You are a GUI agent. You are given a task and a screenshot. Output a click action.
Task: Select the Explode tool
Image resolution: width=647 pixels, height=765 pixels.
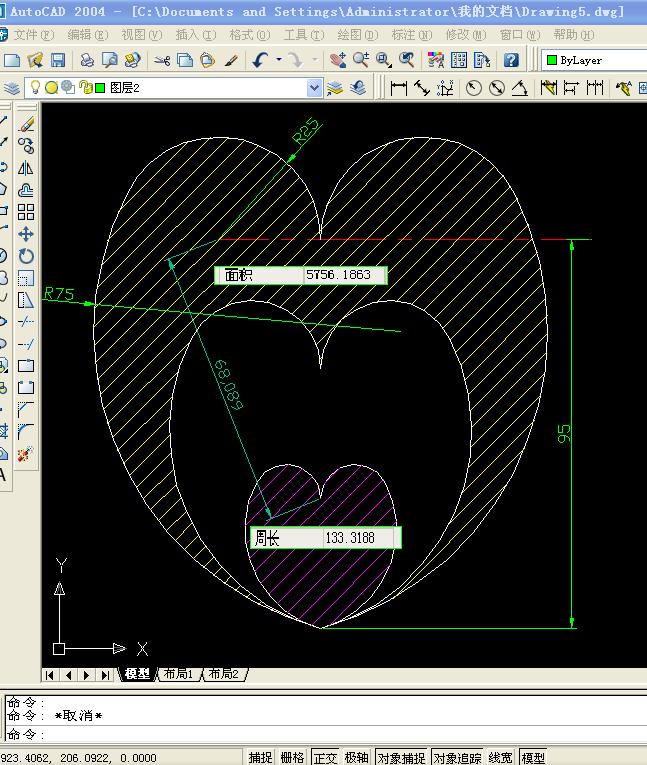[x=26, y=454]
